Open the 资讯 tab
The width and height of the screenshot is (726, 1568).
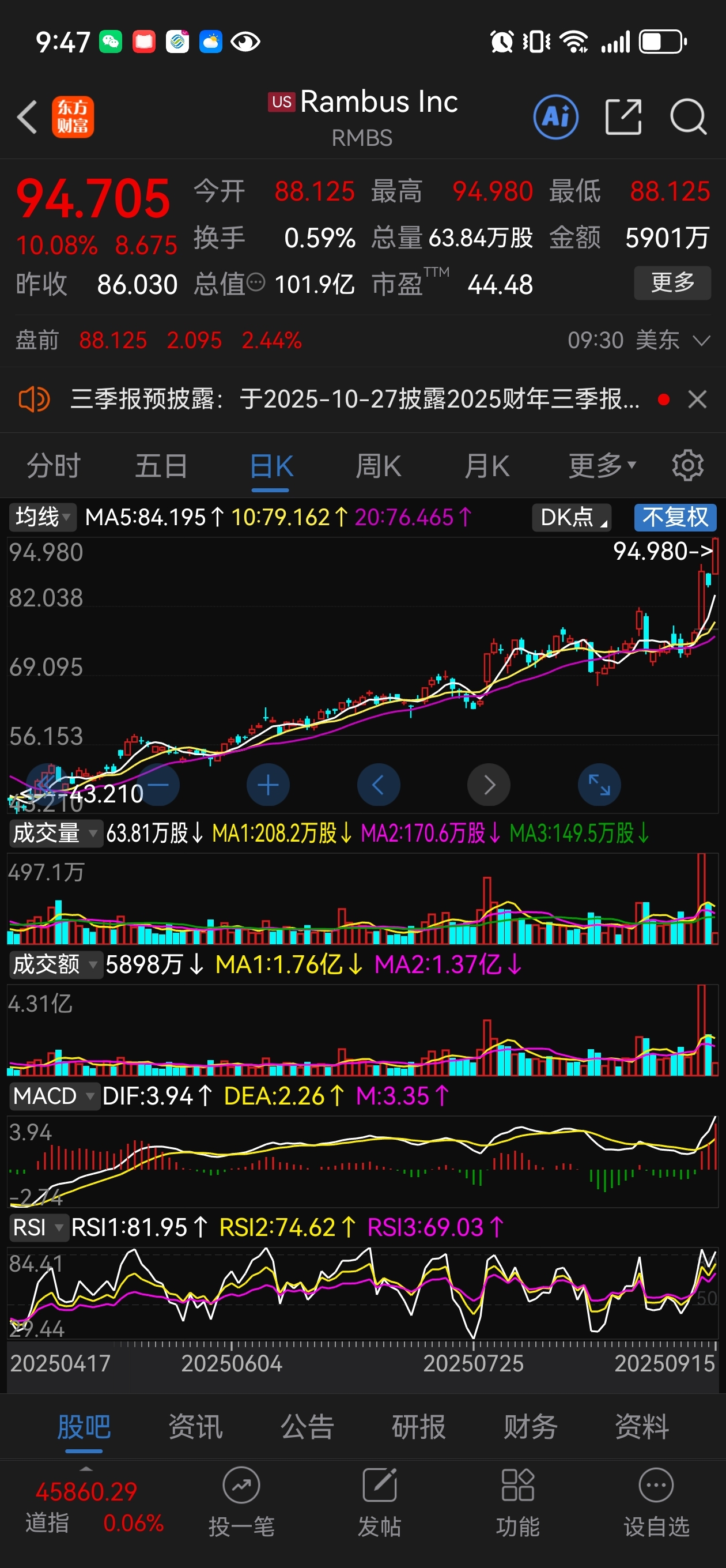coord(195,1427)
